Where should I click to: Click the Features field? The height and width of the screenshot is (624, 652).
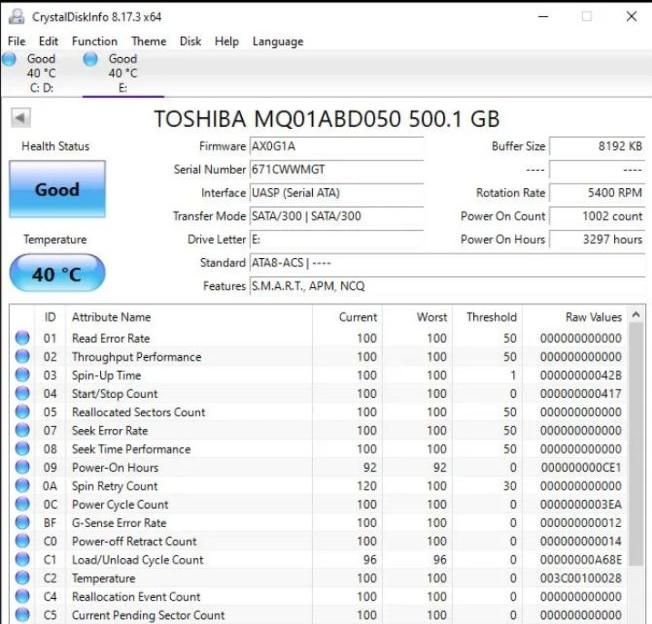[447, 286]
